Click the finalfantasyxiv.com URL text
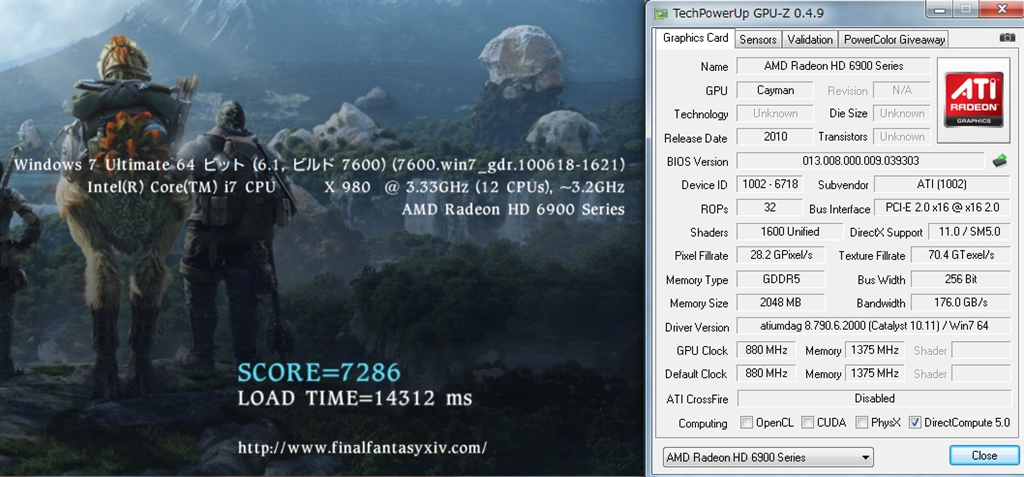 [x=362, y=448]
